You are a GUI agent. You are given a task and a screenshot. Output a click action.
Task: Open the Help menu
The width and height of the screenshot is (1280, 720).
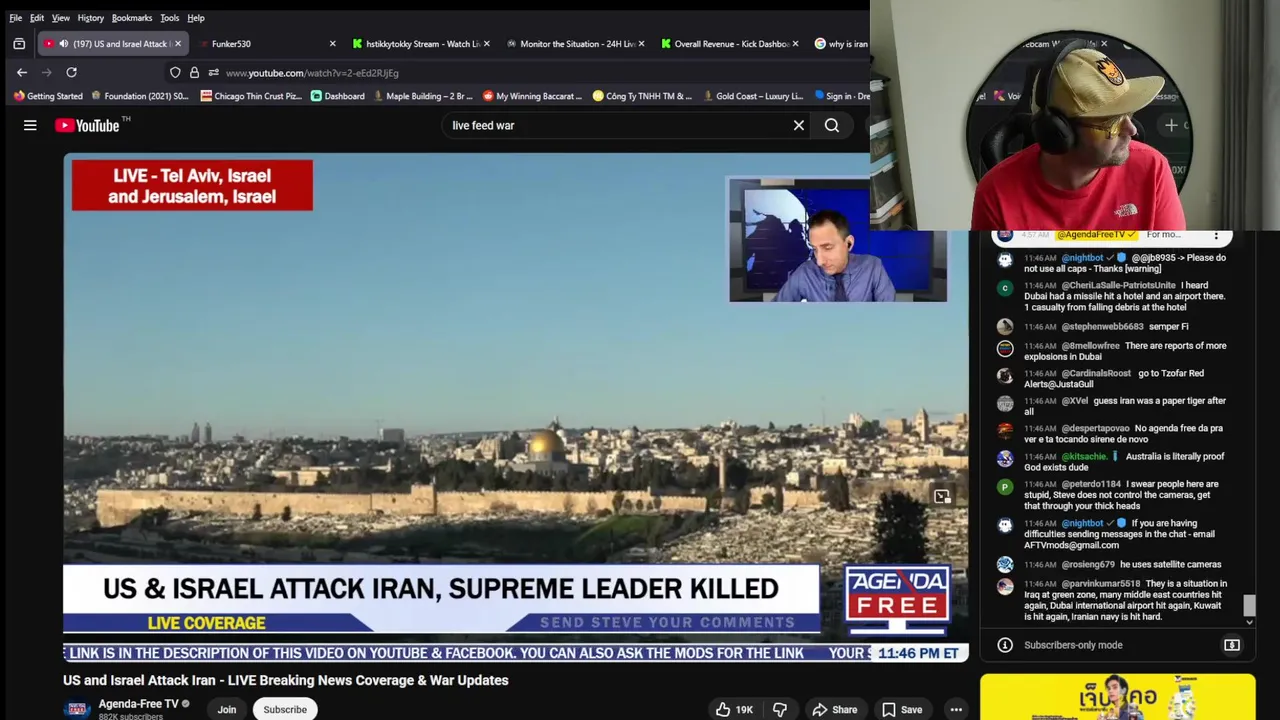196,18
